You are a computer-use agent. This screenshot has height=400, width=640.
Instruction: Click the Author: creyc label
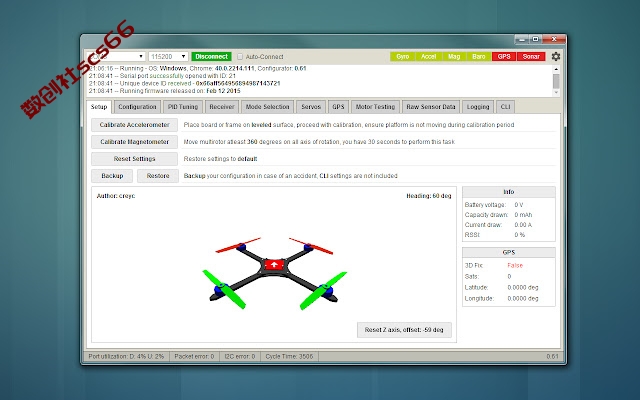116,196
